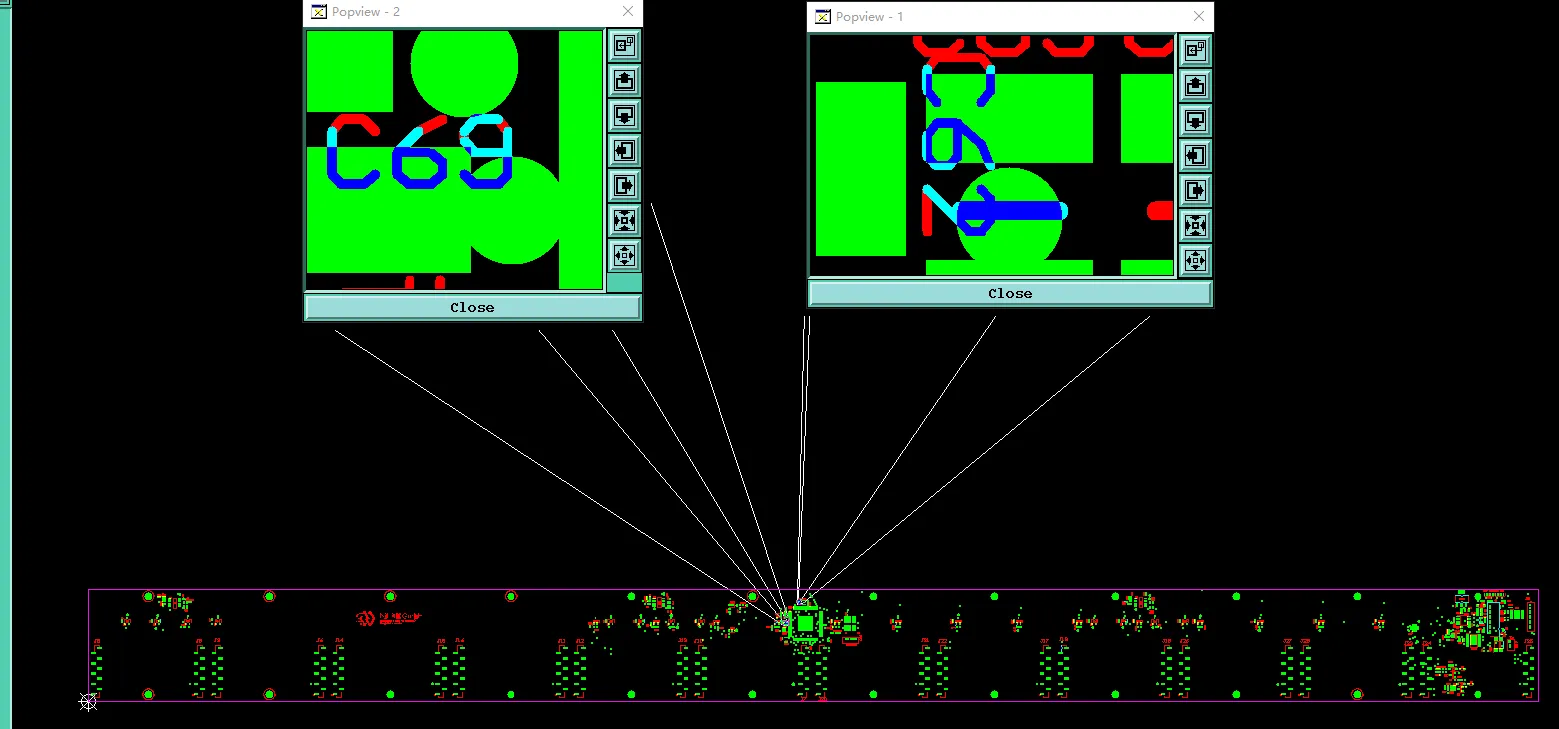Open Popview - 2 title bar system icon
Viewport: 1559px width, 729px height.
[x=319, y=12]
